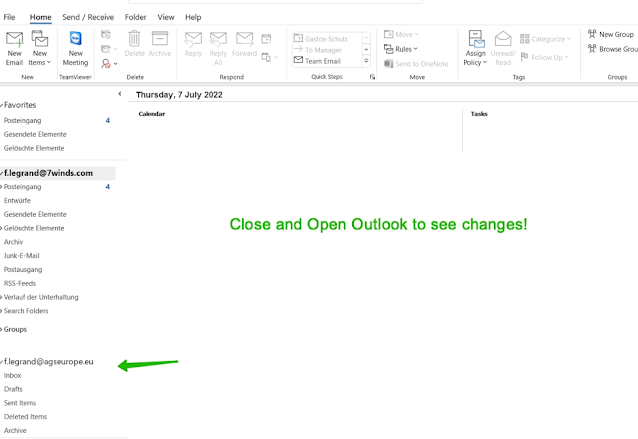Expand Verlauf der Unterhaltung folder
Image resolution: width=638 pixels, height=439 pixels.
coord(2,297)
